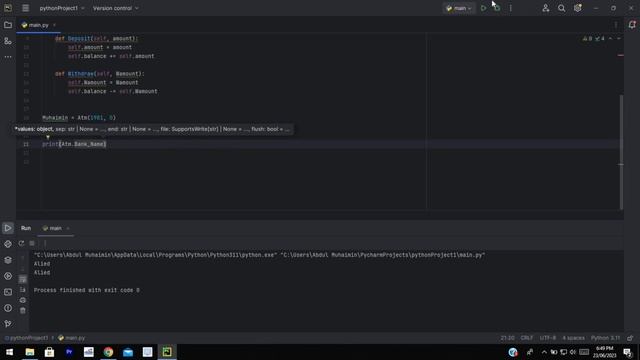Screen dimensions: 640x360
Task: Open Run toolbar more options
Action: point(45,243)
